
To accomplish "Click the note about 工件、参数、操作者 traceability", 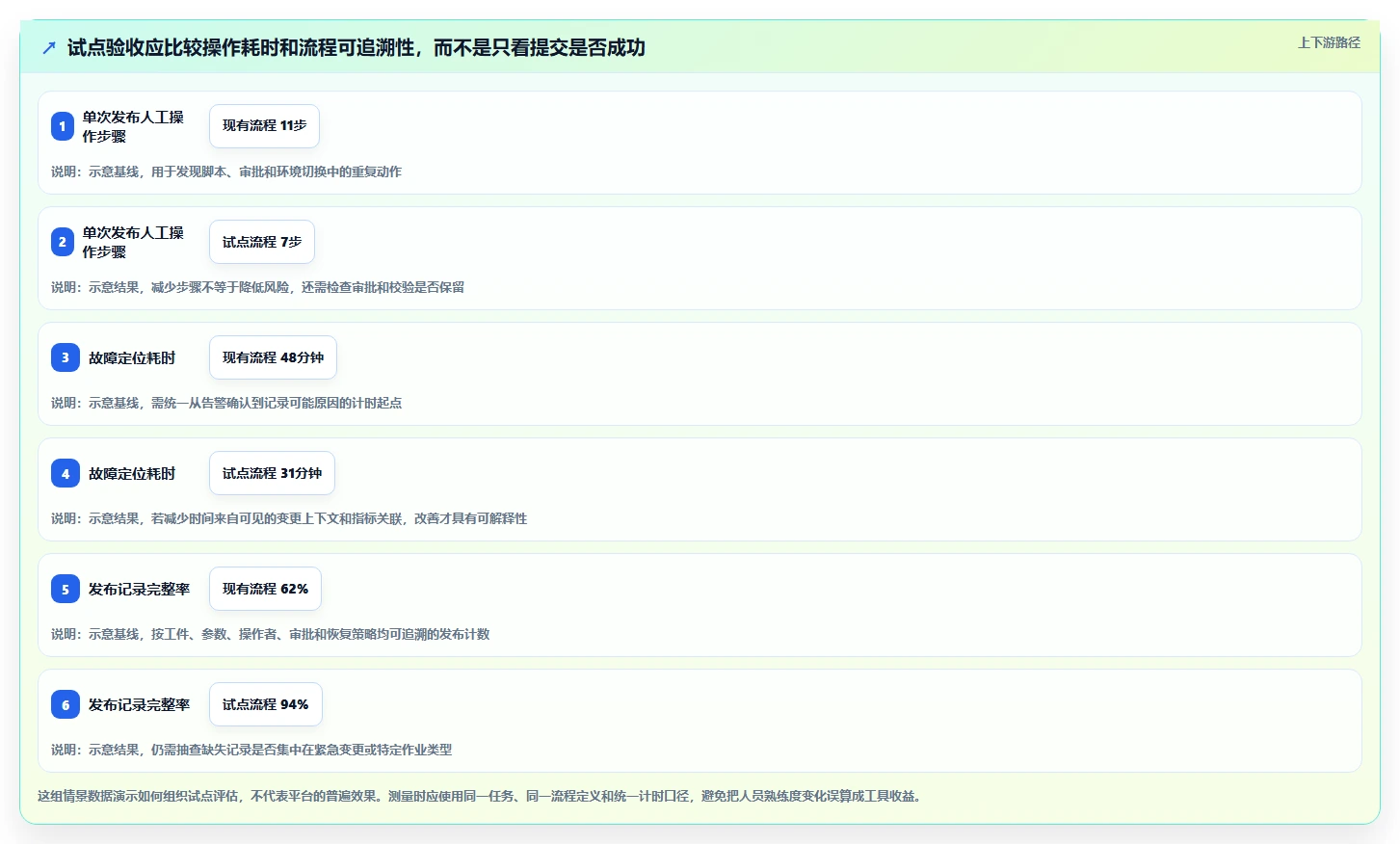I will (x=270, y=634).
